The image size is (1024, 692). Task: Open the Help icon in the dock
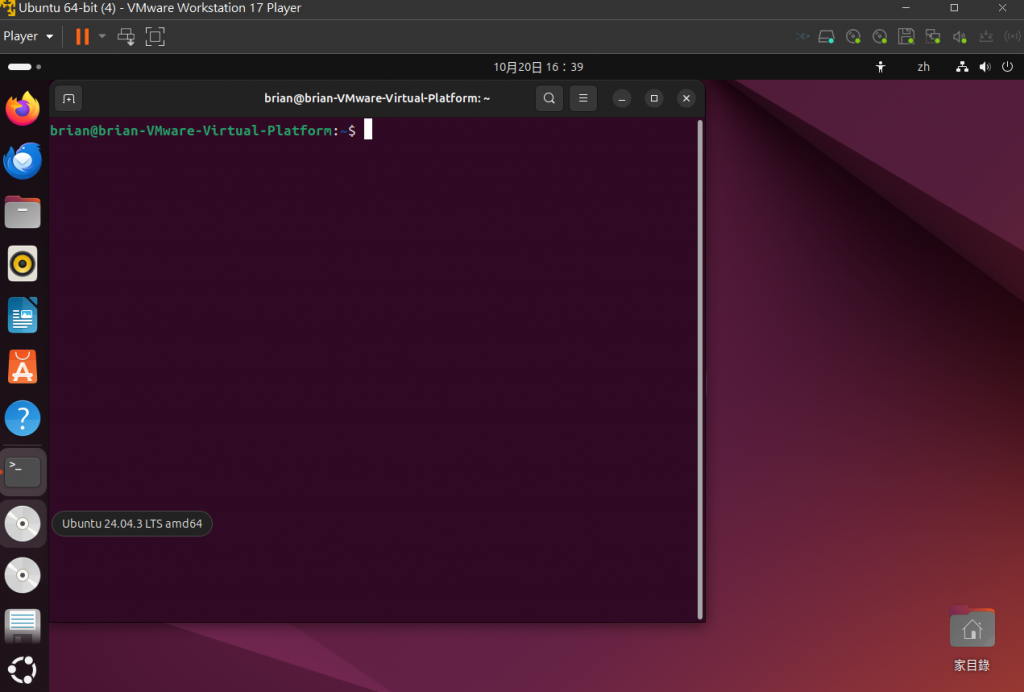tap(23, 418)
